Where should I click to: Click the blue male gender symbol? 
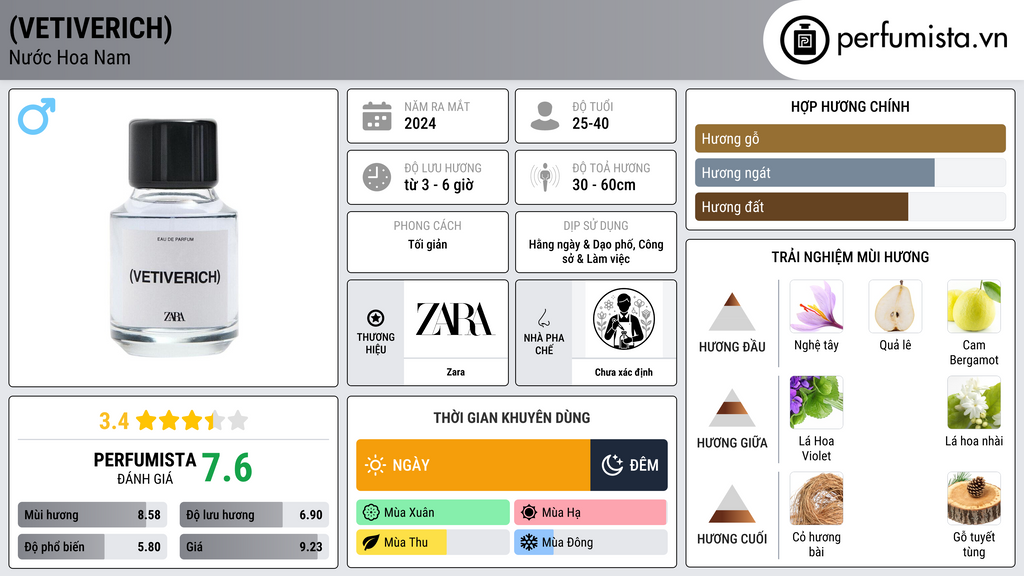tap(37, 116)
